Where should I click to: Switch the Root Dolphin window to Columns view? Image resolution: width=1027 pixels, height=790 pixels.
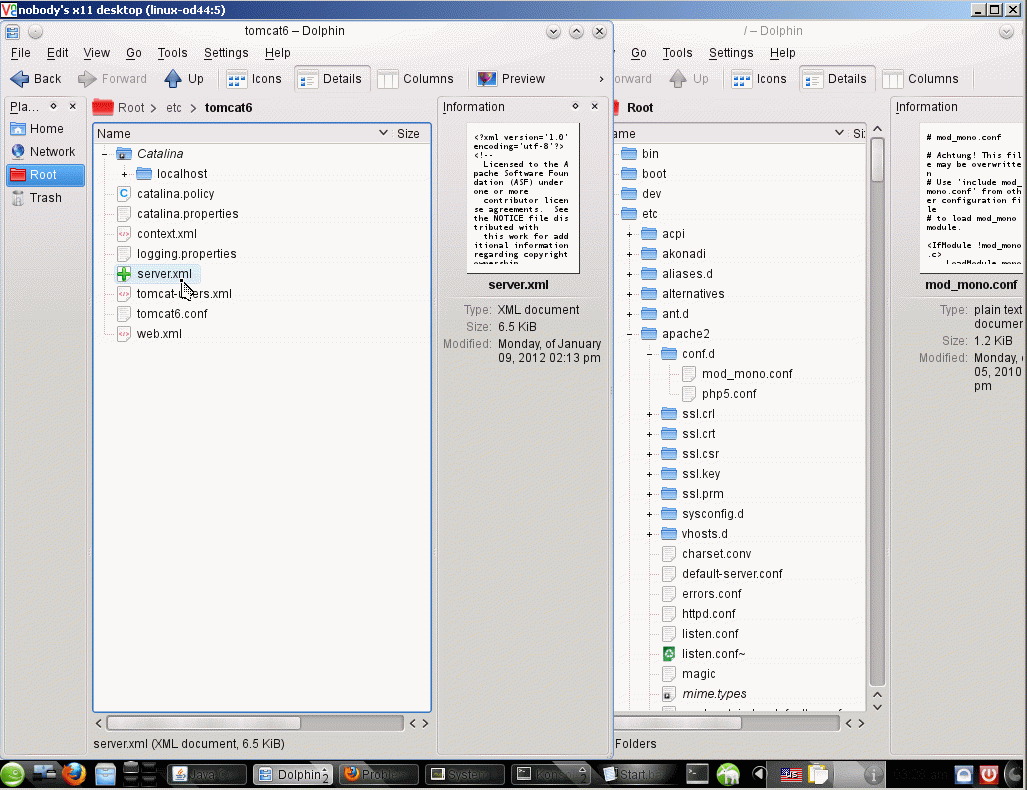pyautogui.click(x=920, y=79)
